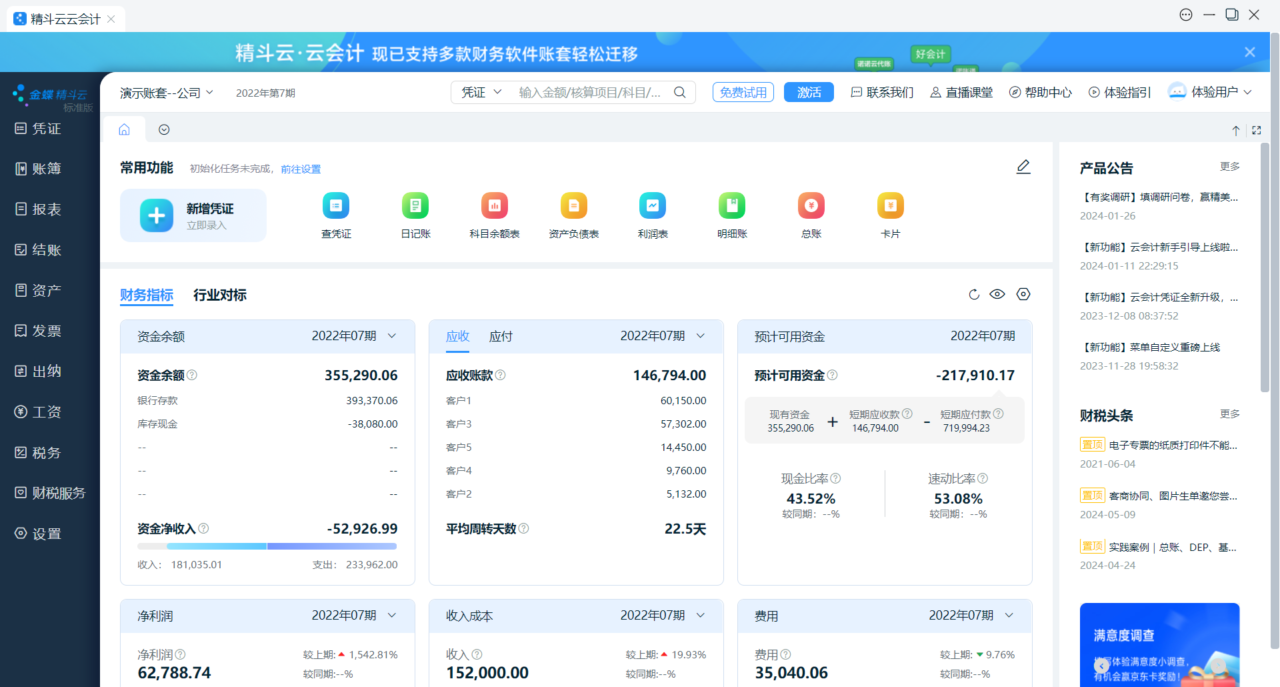Open 工资 in the sidebar
Image resolution: width=1280 pixels, height=687 pixels.
click(x=38, y=412)
